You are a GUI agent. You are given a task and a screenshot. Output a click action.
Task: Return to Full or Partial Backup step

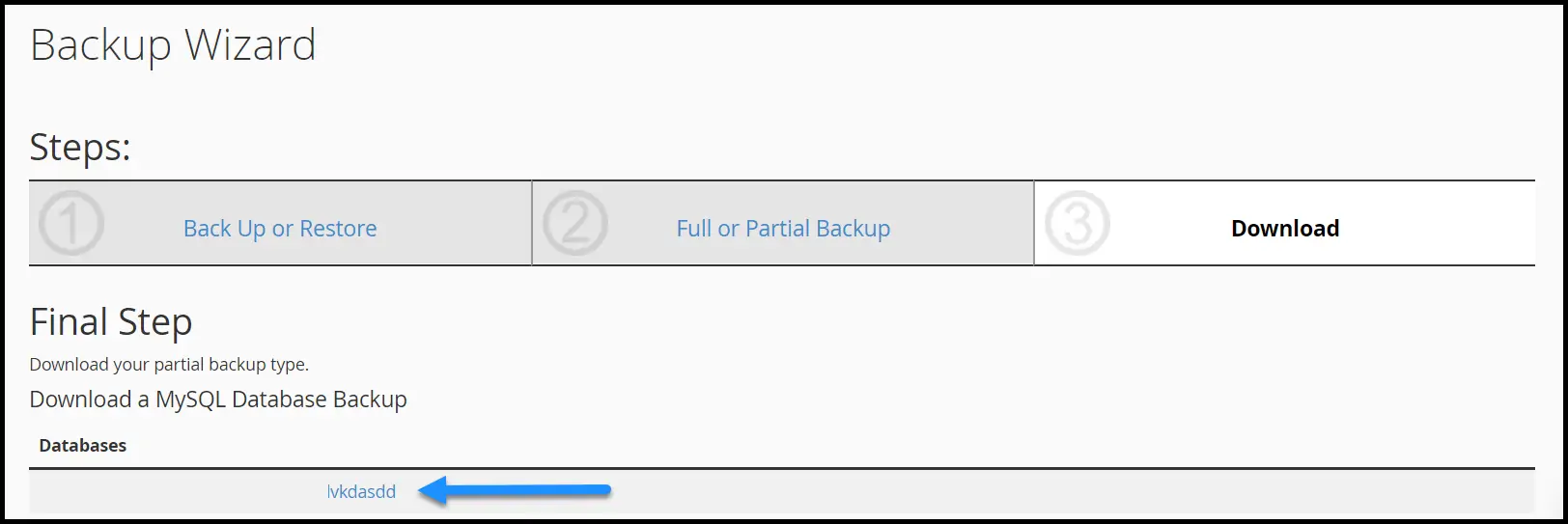(x=783, y=229)
